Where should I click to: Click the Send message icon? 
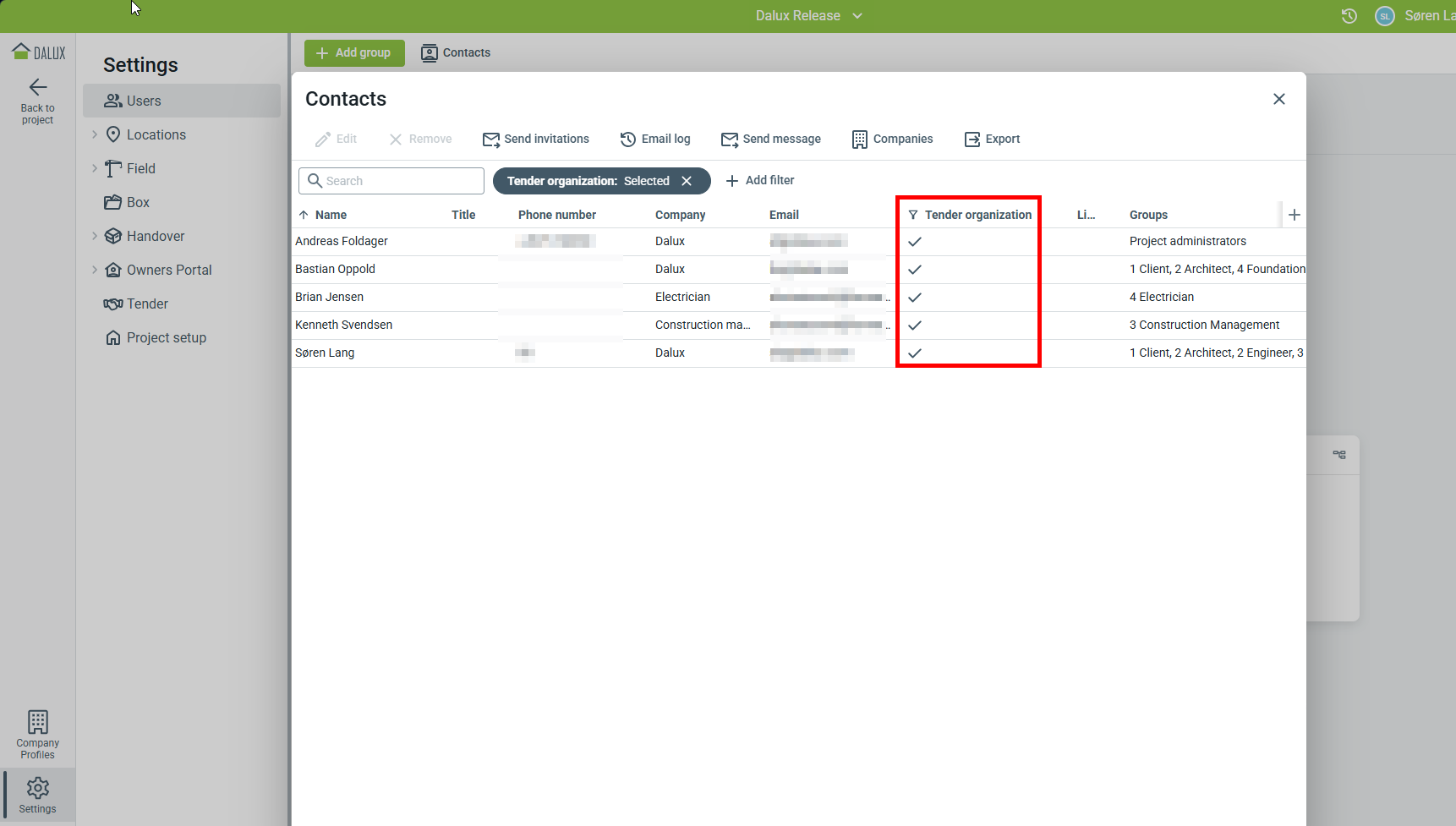[729, 139]
